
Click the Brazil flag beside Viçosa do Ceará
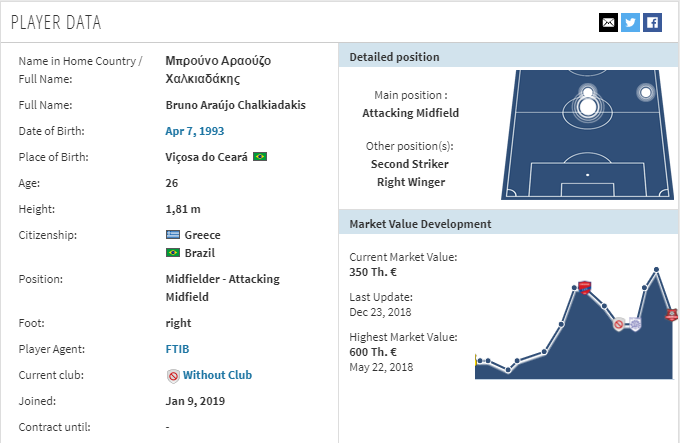(260, 156)
